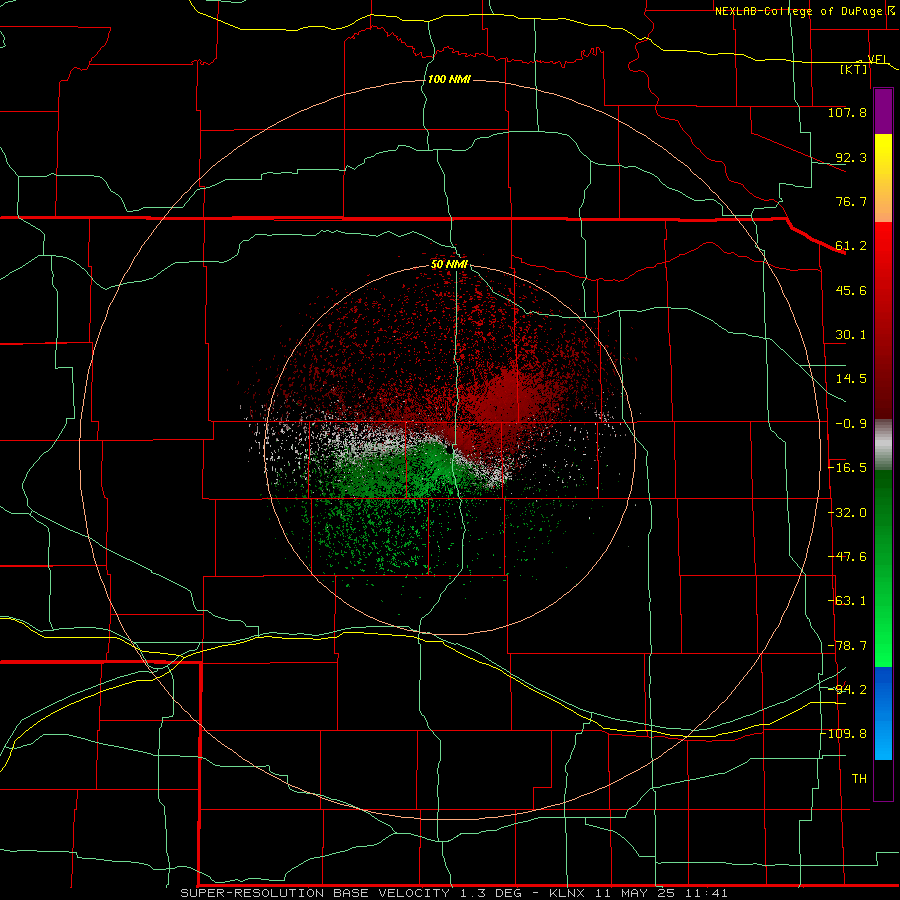Screen dimensions: 900x900
Task: Click the KLNX radar site at the echo center
Action: pos(449,451)
